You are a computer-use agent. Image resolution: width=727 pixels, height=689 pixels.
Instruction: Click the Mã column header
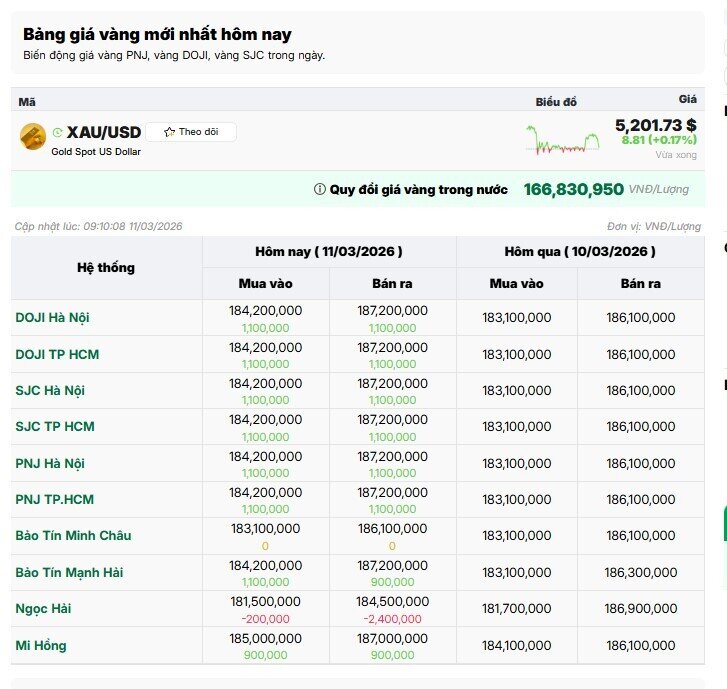pyautogui.click(x=27, y=102)
